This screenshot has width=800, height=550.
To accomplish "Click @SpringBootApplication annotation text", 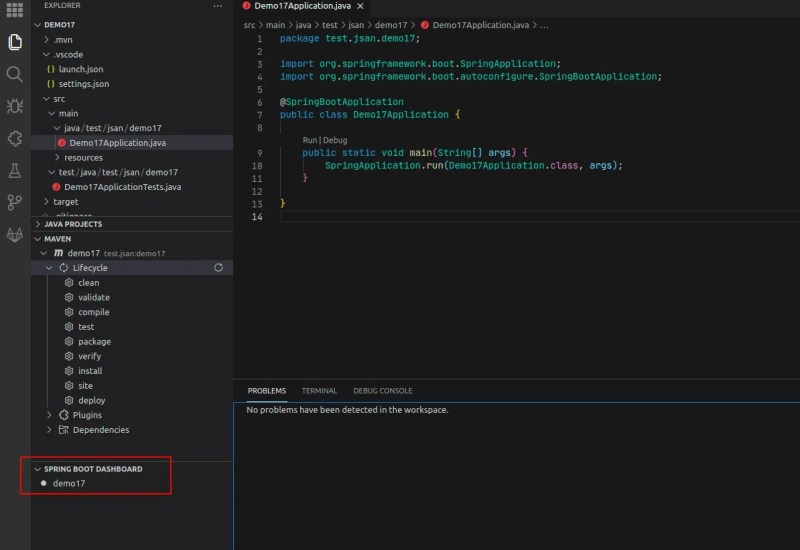I will click(341, 102).
